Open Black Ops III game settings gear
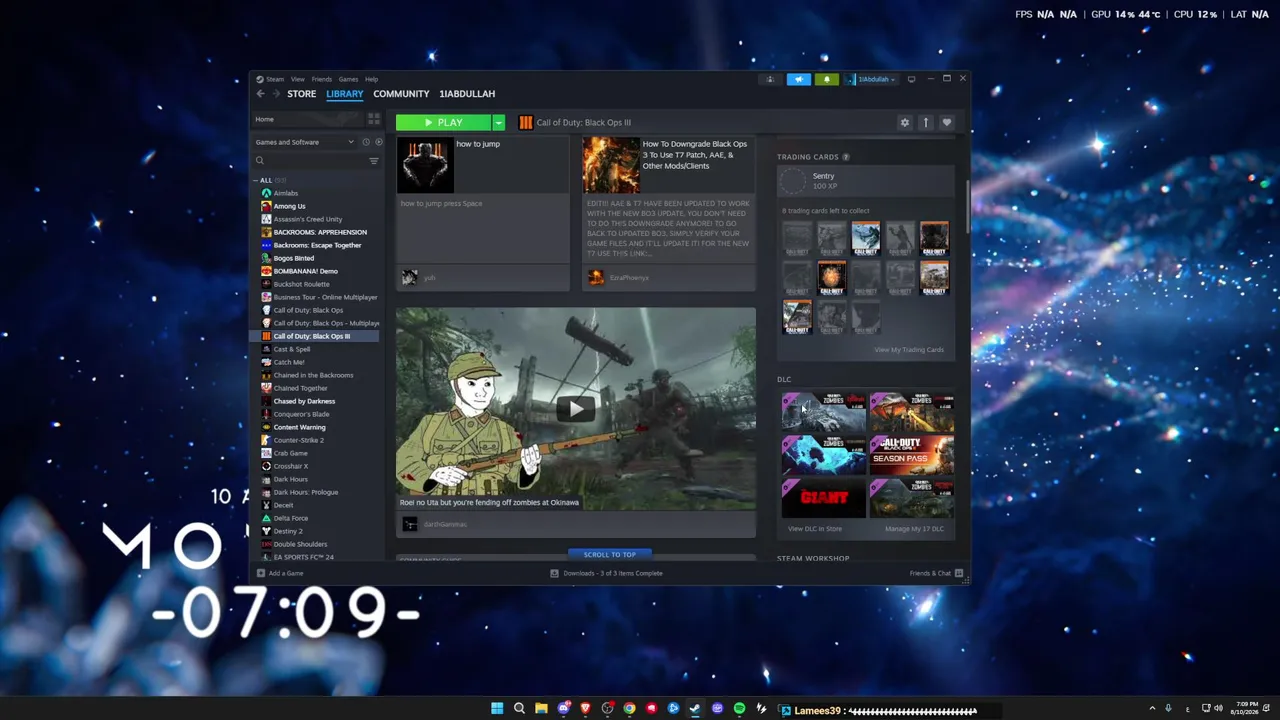 905,122
